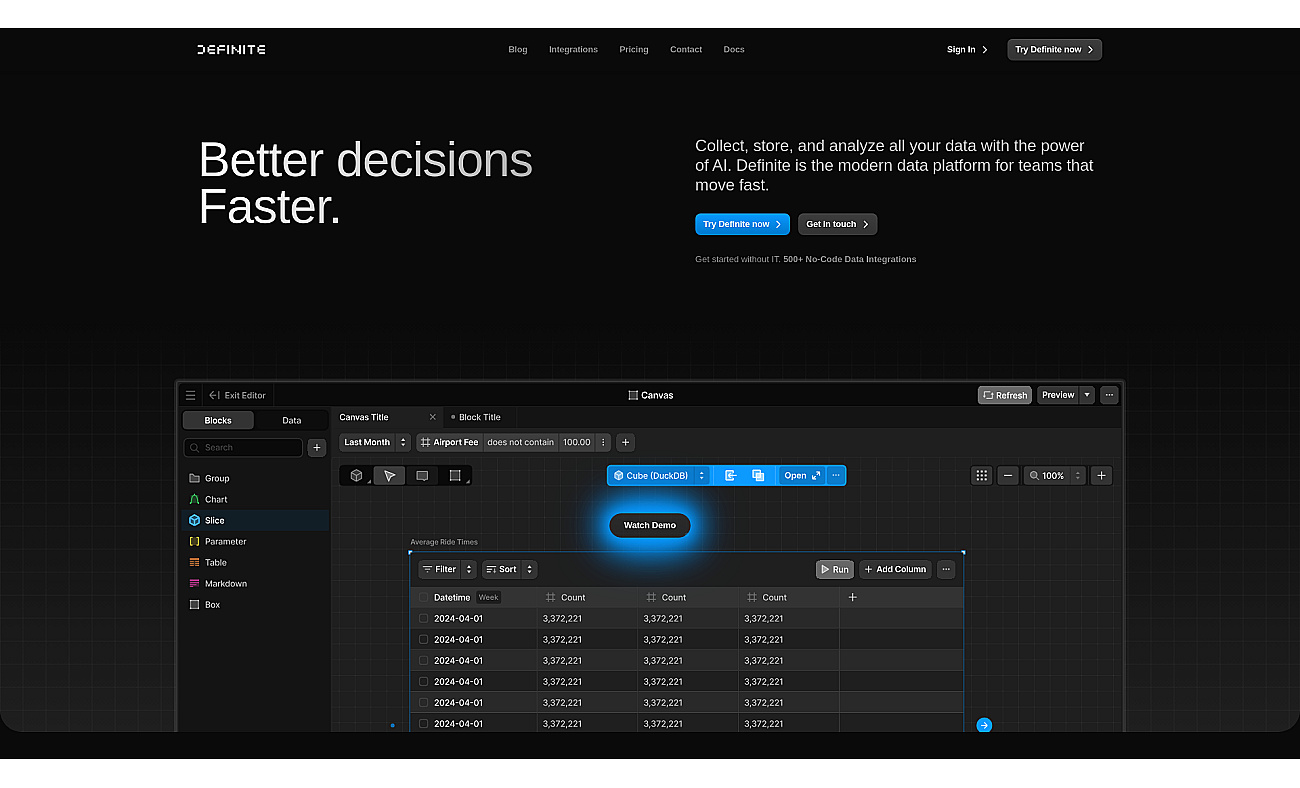The width and height of the screenshot is (1300, 788).
Task: Select the Parameter block
Action: (255, 541)
